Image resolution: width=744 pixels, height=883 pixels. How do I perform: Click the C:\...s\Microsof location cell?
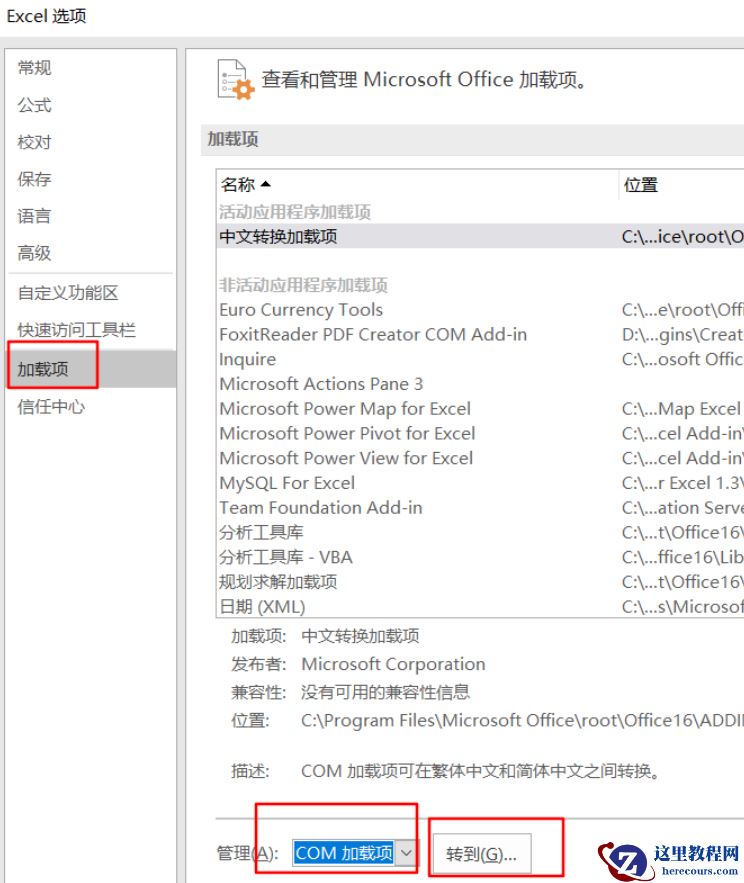[682, 606]
